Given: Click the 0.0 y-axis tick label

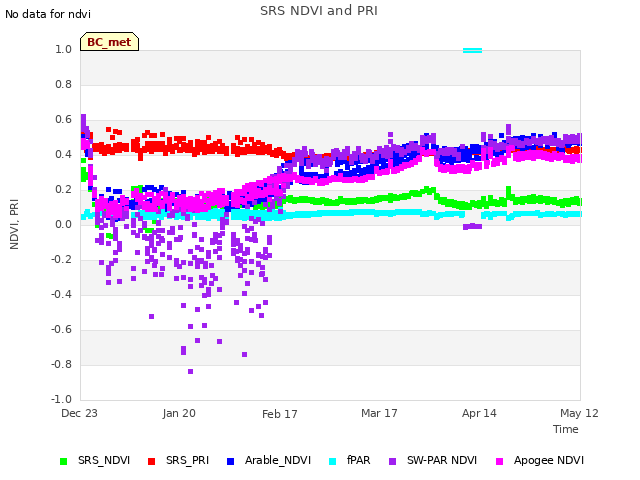Looking at the screenshot, I should point(64,224).
